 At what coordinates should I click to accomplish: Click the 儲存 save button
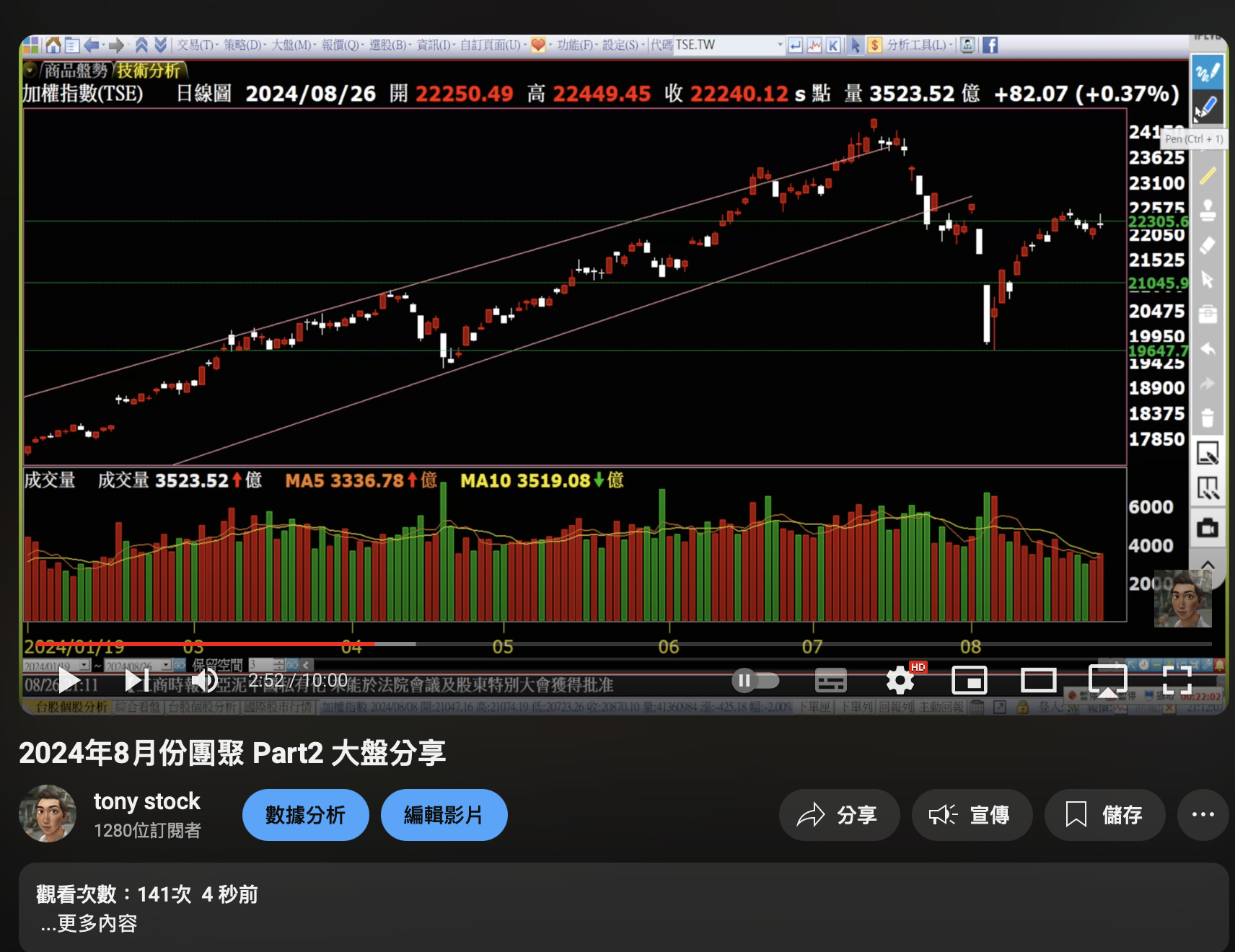[x=1104, y=815]
